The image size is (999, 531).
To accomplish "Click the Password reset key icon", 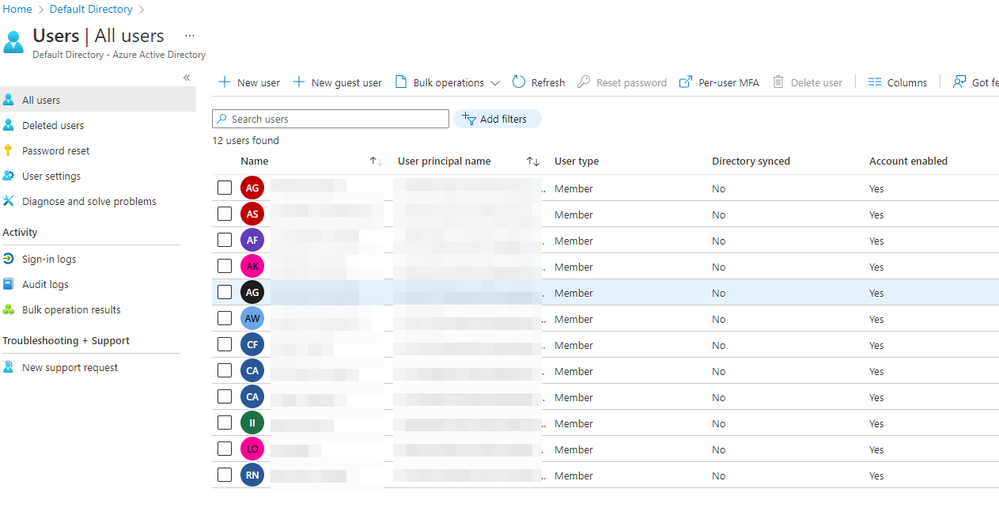I will (8, 150).
